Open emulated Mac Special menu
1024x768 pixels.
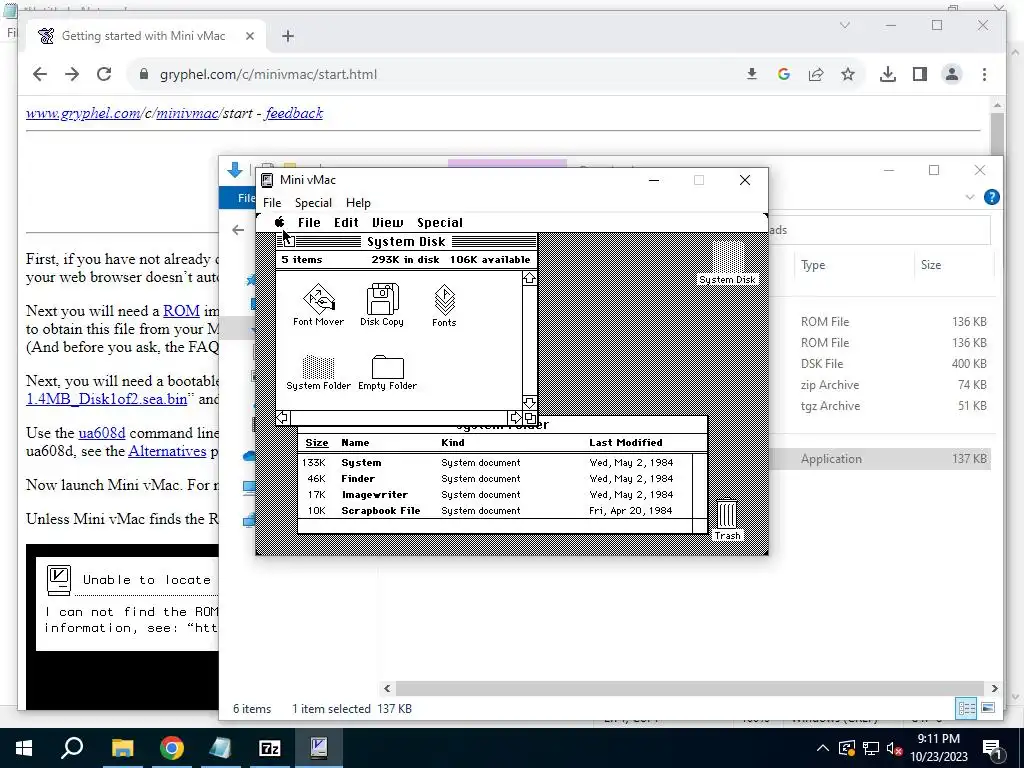[440, 222]
